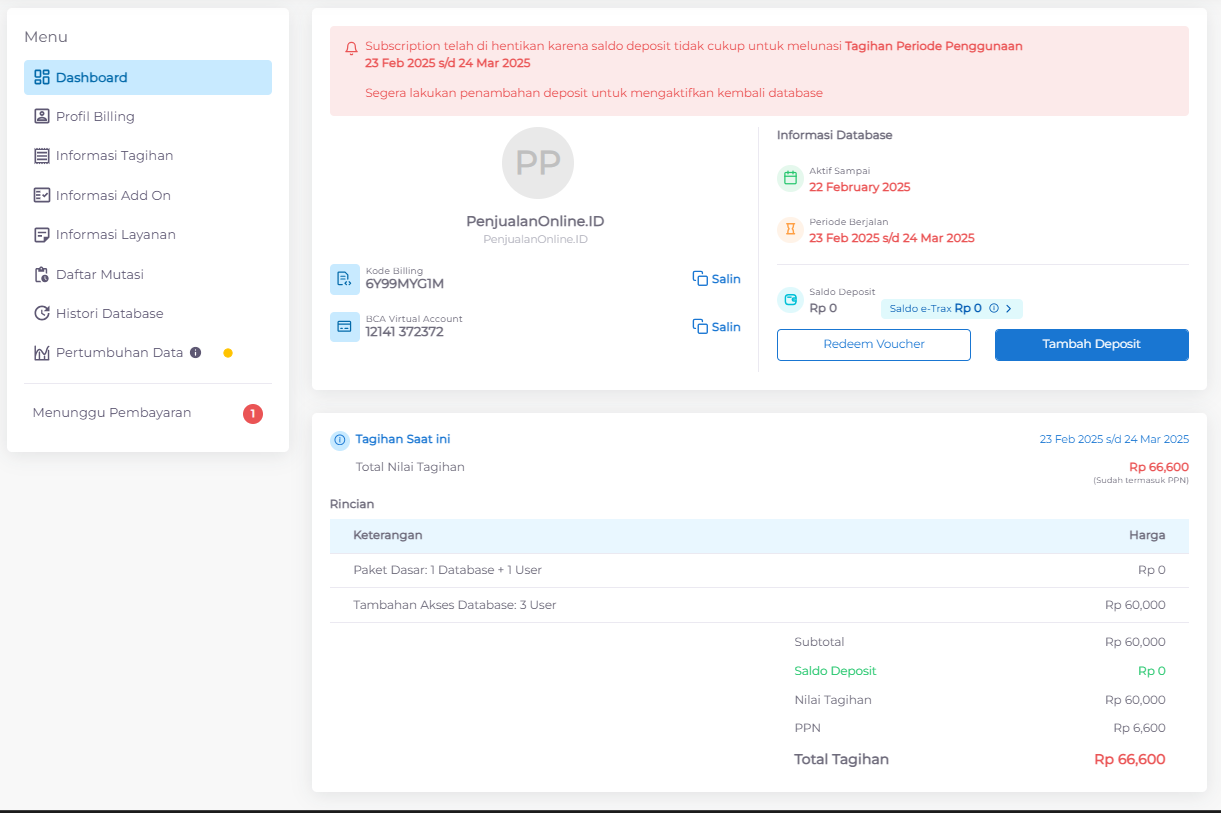Click the bell icon in the alert banner
This screenshot has width=1221, height=813.
tap(351, 47)
